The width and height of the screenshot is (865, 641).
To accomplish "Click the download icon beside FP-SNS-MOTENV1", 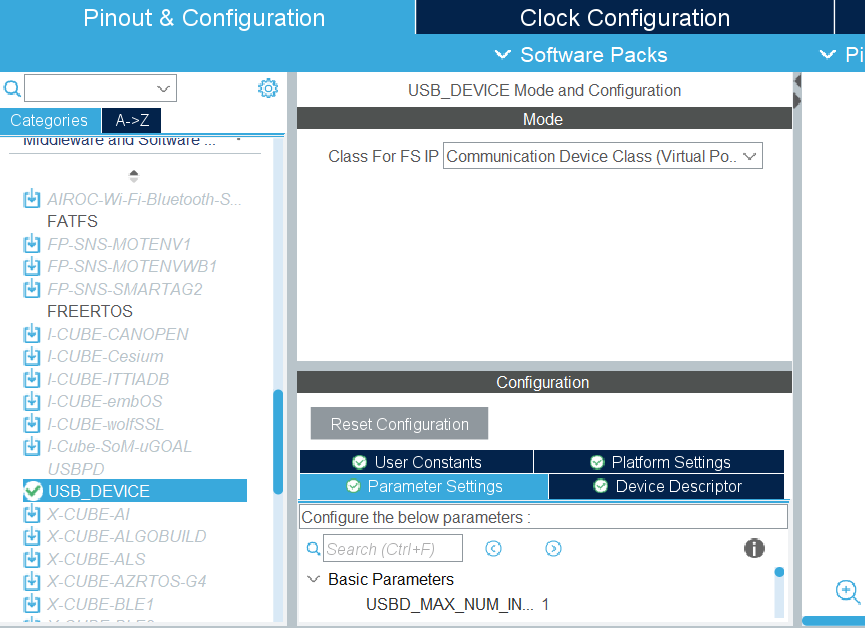I will 31,244.
